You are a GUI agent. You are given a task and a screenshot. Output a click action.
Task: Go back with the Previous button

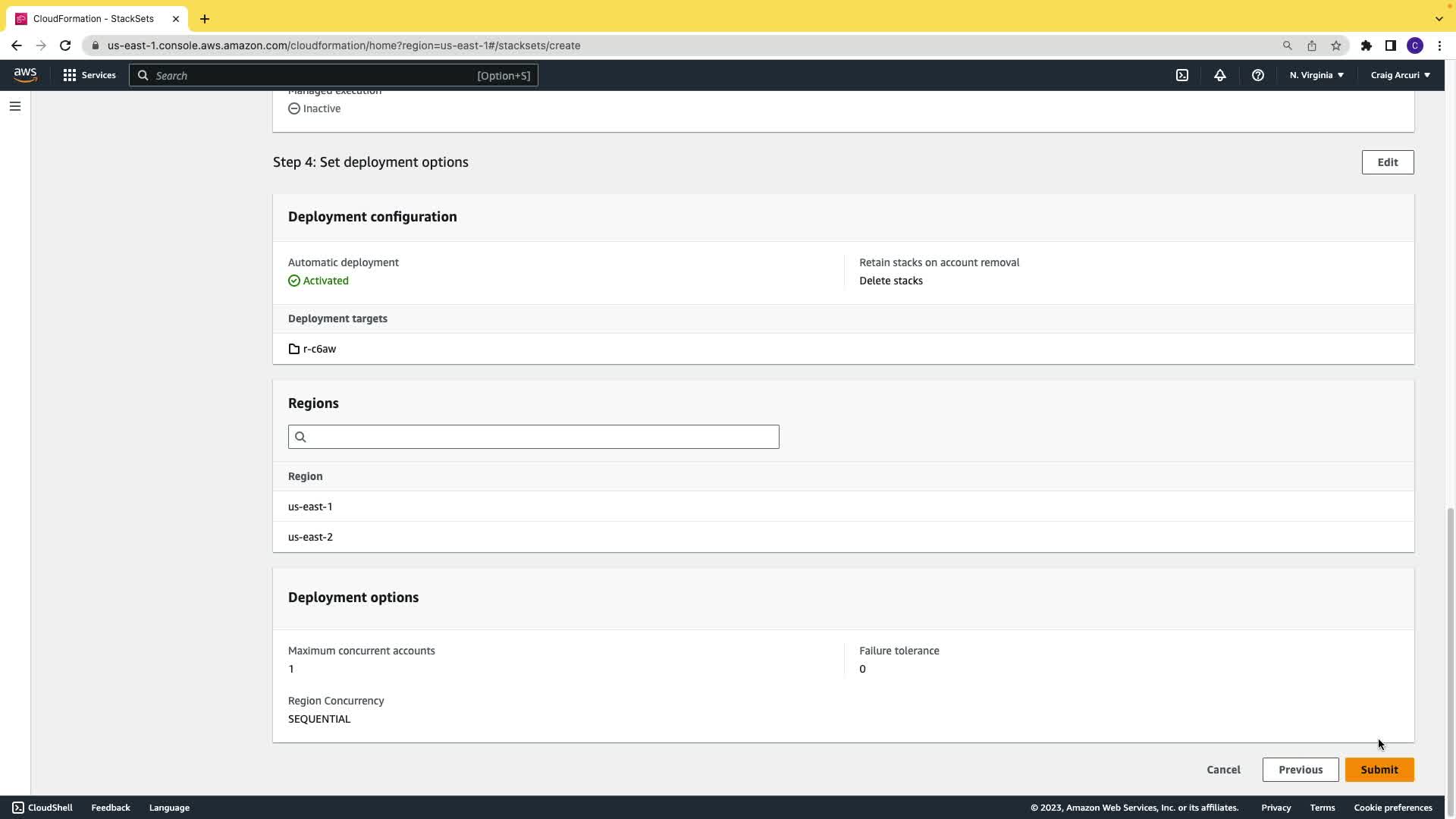tap(1300, 770)
